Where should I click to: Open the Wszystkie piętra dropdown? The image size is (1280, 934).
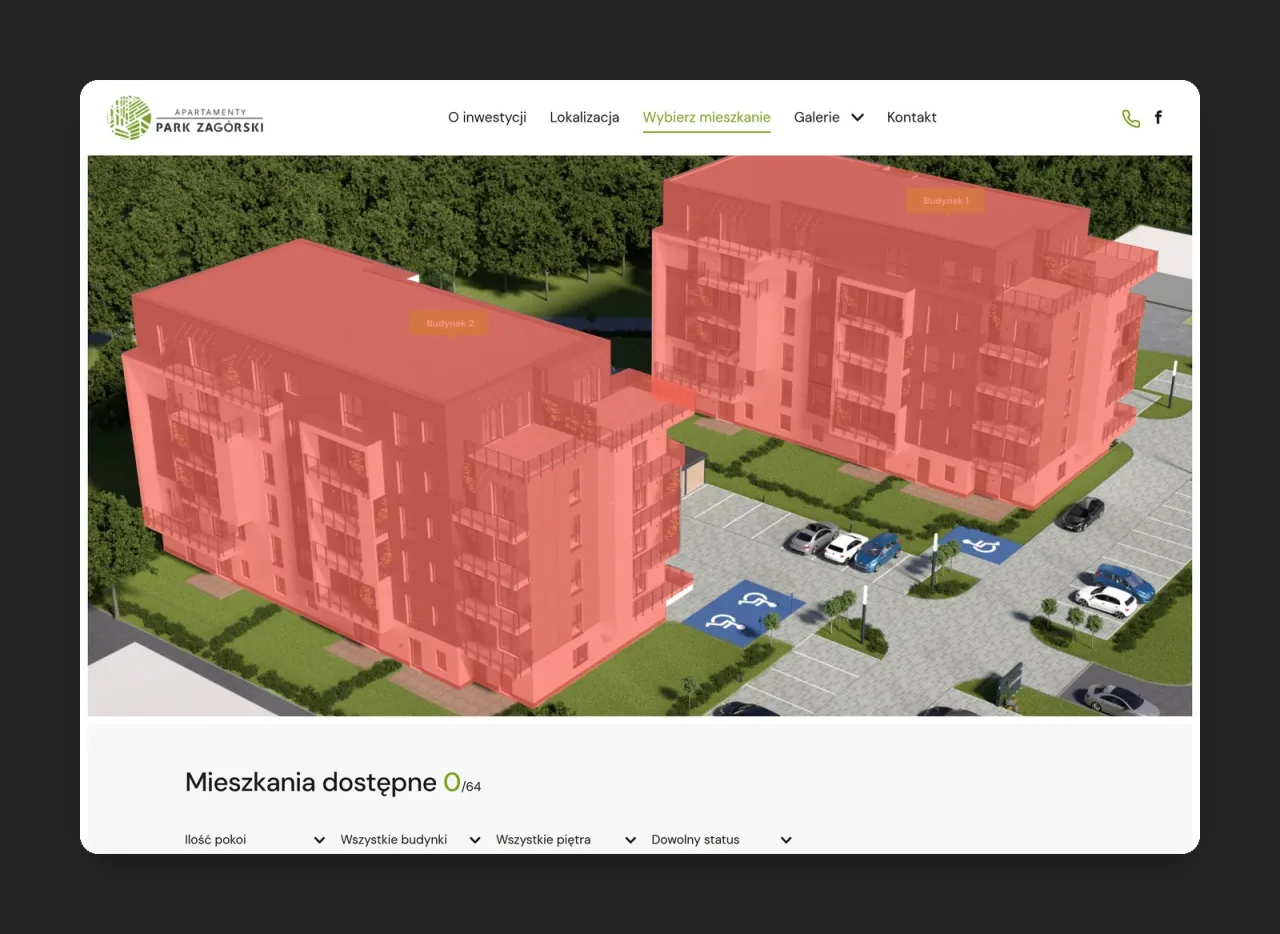566,840
